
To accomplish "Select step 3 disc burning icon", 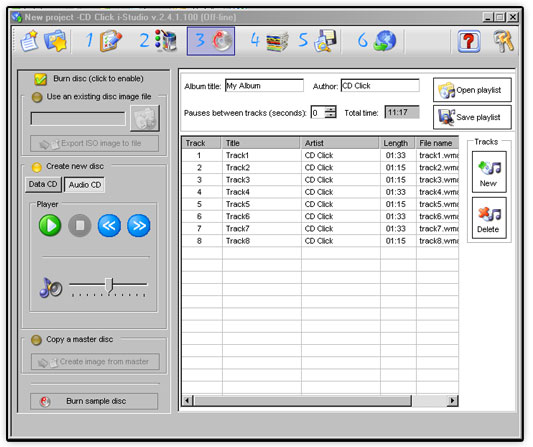I will [211, 41].
